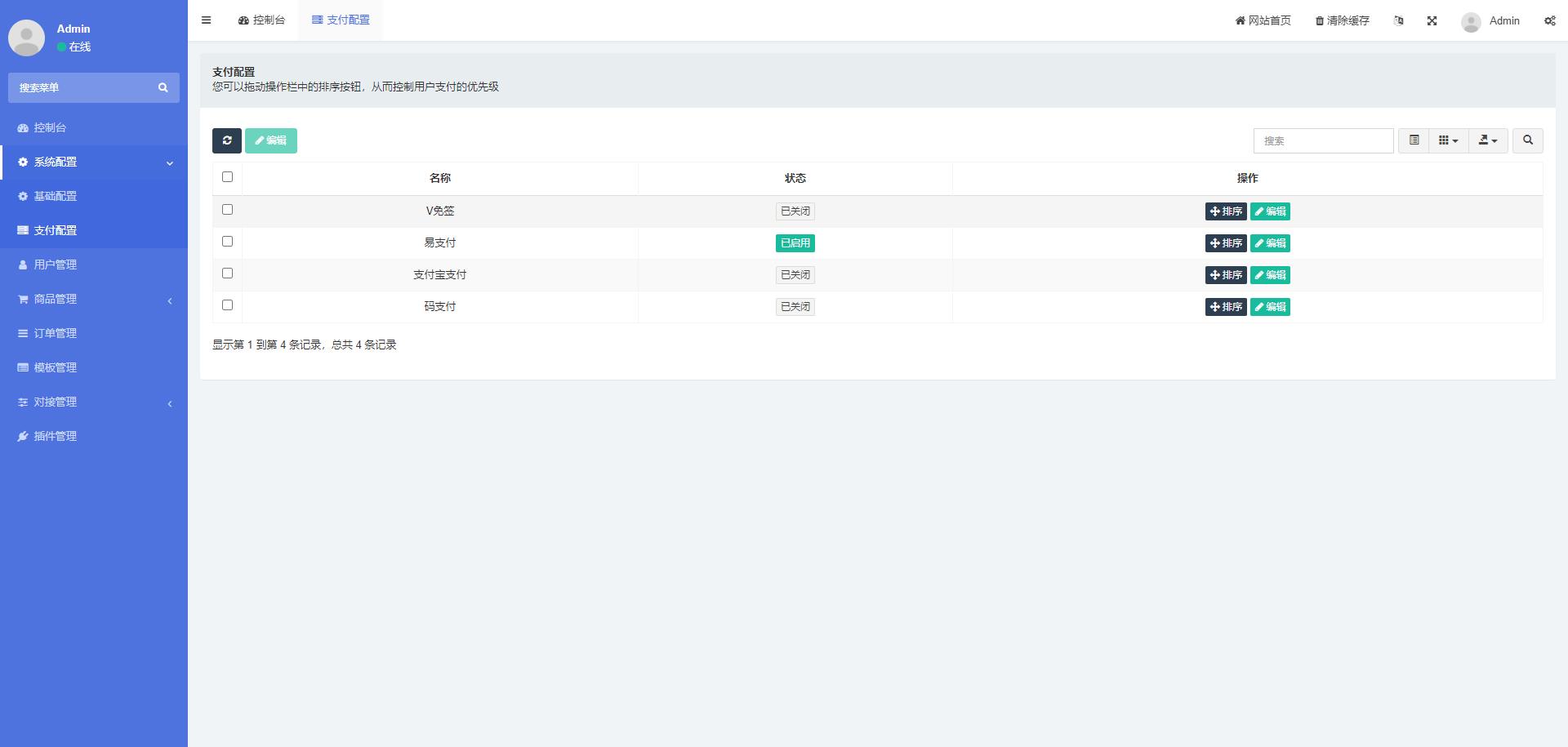Viewport: 1568px width, 747px height.
Task: Click 编辑 button for 支付宝支付 row
Action: click(1270, 275)
